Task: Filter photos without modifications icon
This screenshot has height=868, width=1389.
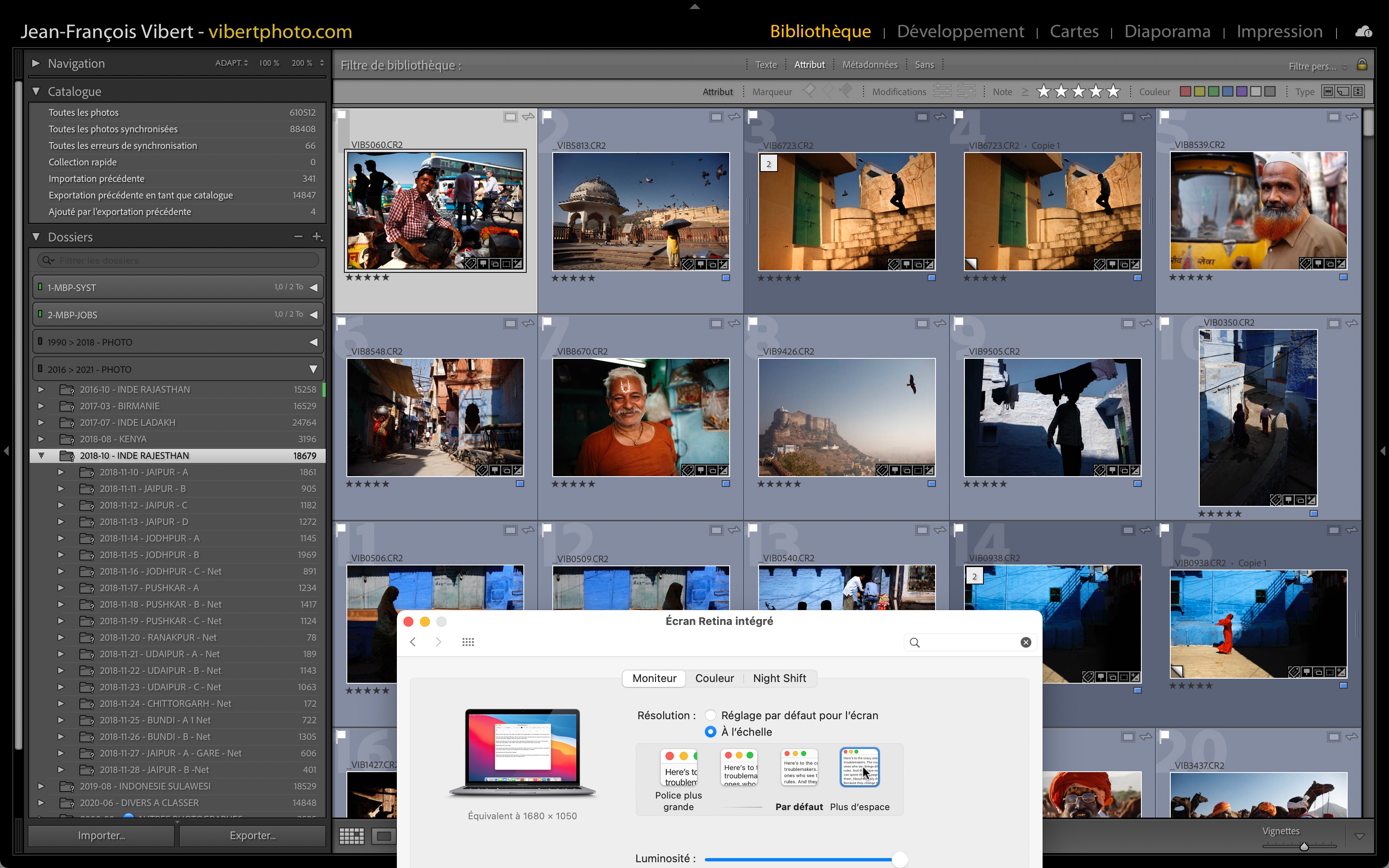Action: 967,91
